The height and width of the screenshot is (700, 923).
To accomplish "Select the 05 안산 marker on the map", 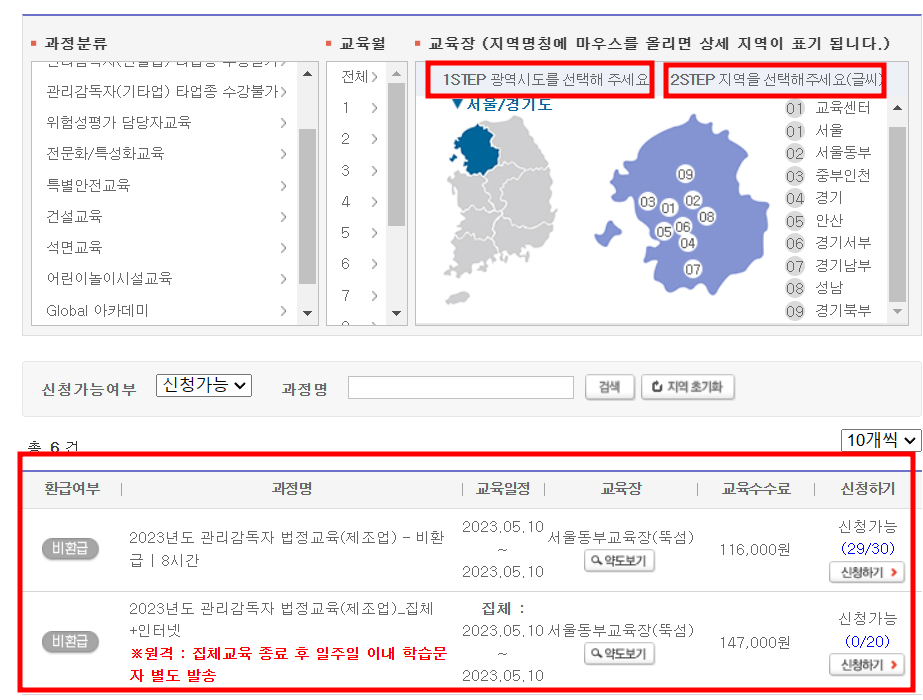I will point(665,231).
